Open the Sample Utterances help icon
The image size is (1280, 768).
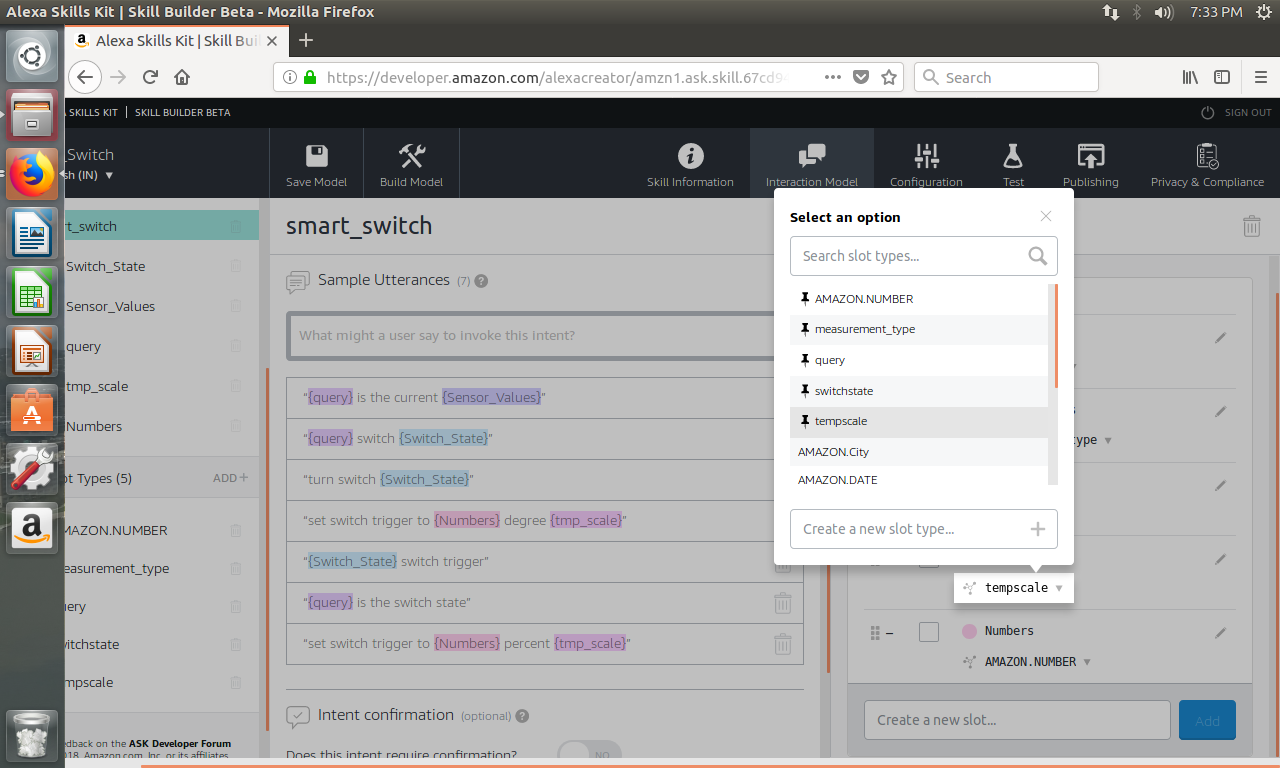[481, 281]
